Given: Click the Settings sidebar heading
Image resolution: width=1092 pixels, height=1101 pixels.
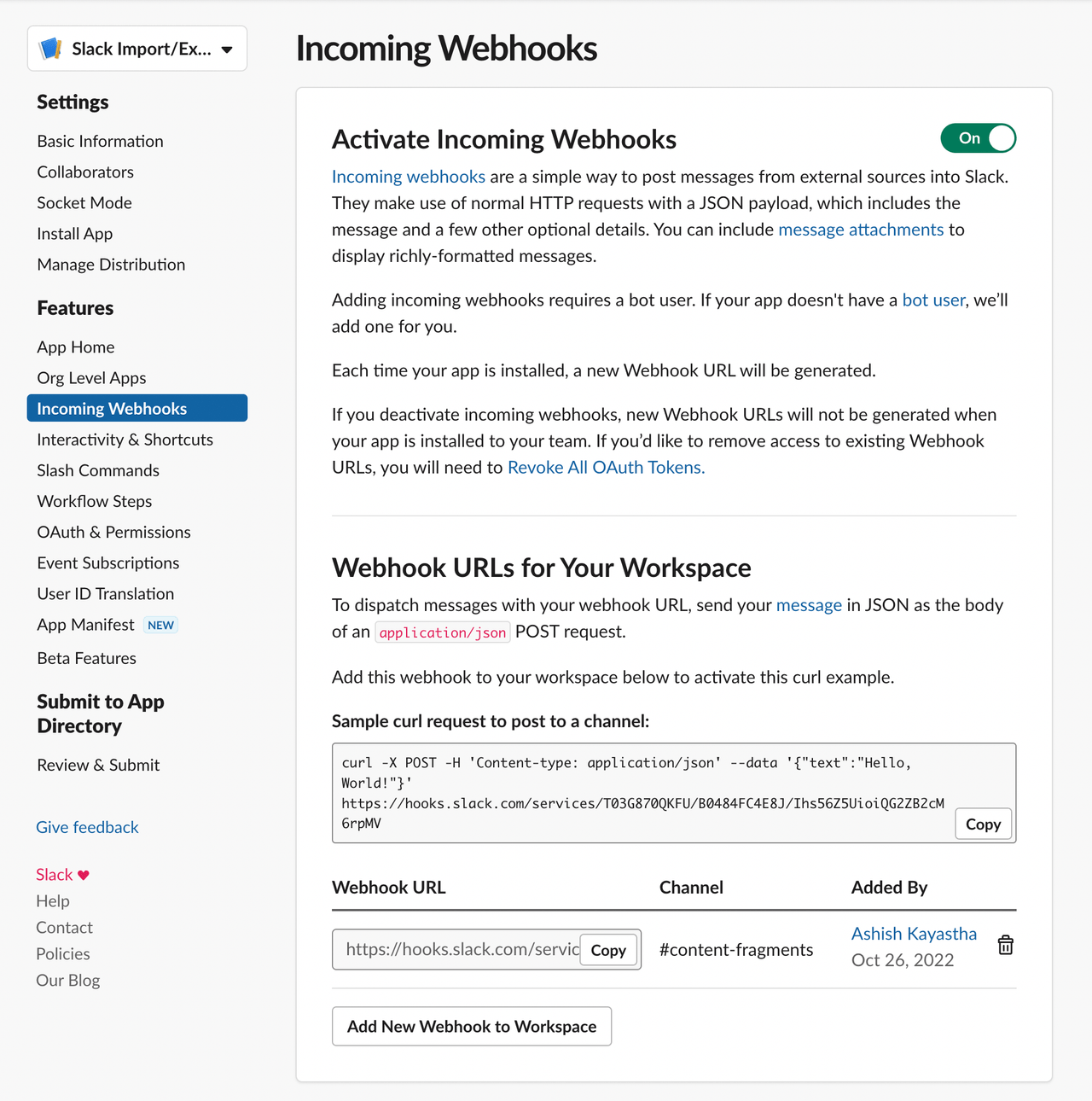Looking at the screenshot, I should click(x=73, y=102).
